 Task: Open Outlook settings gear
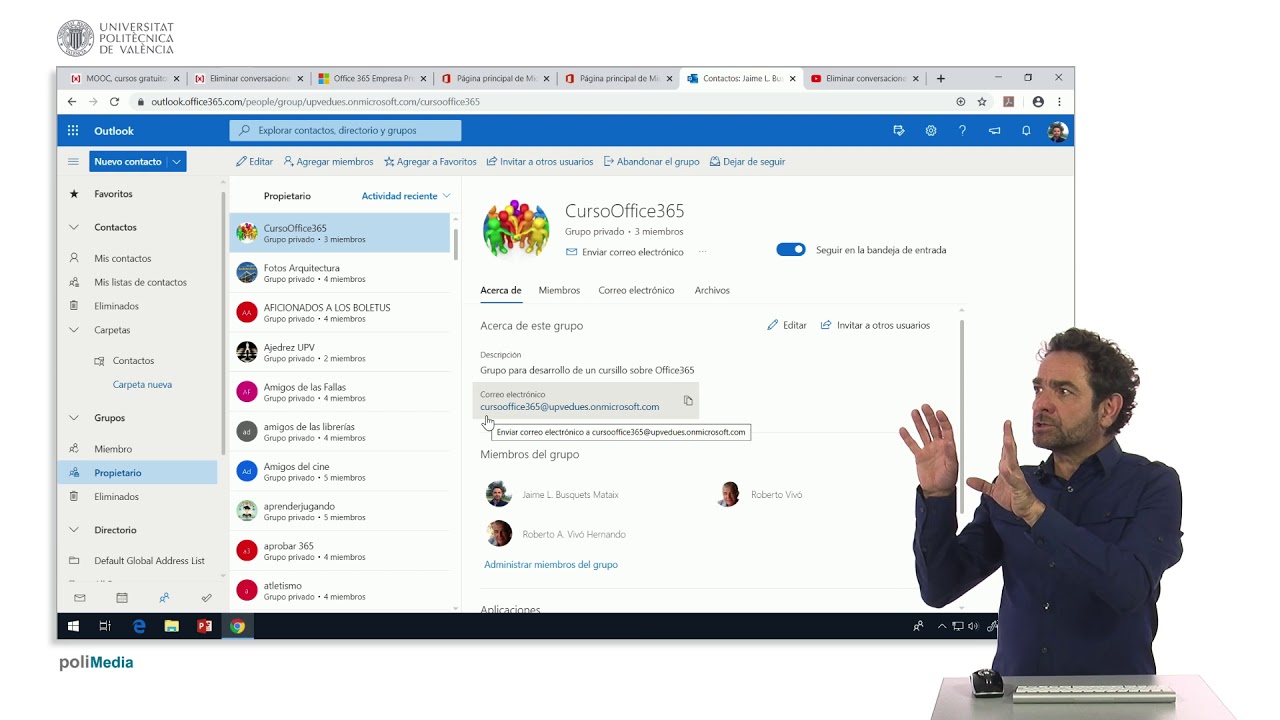931,131
